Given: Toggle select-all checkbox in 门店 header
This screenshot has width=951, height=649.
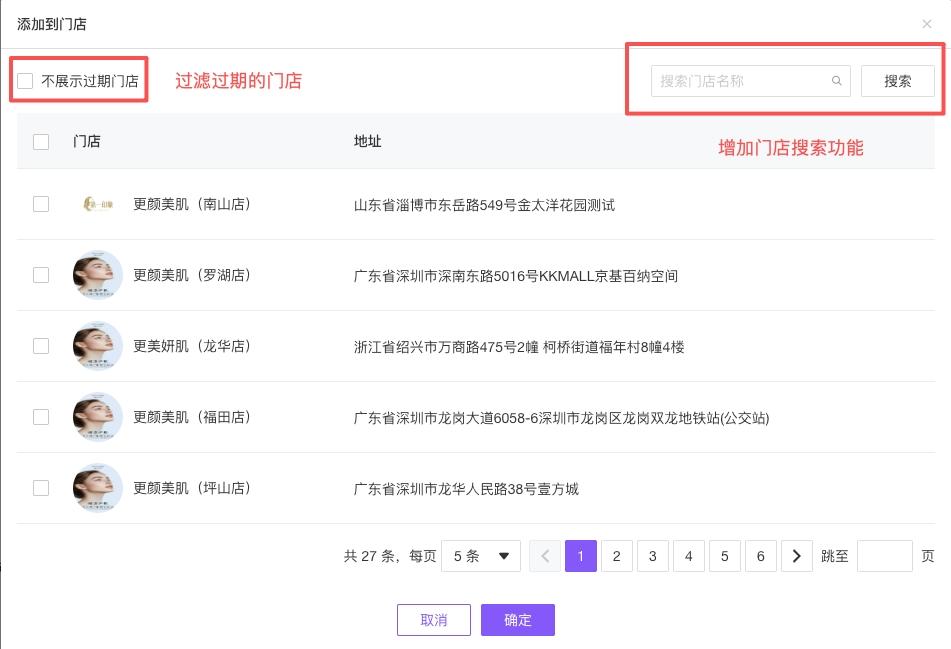Looking at the screenshot, I should click(41, 141).
